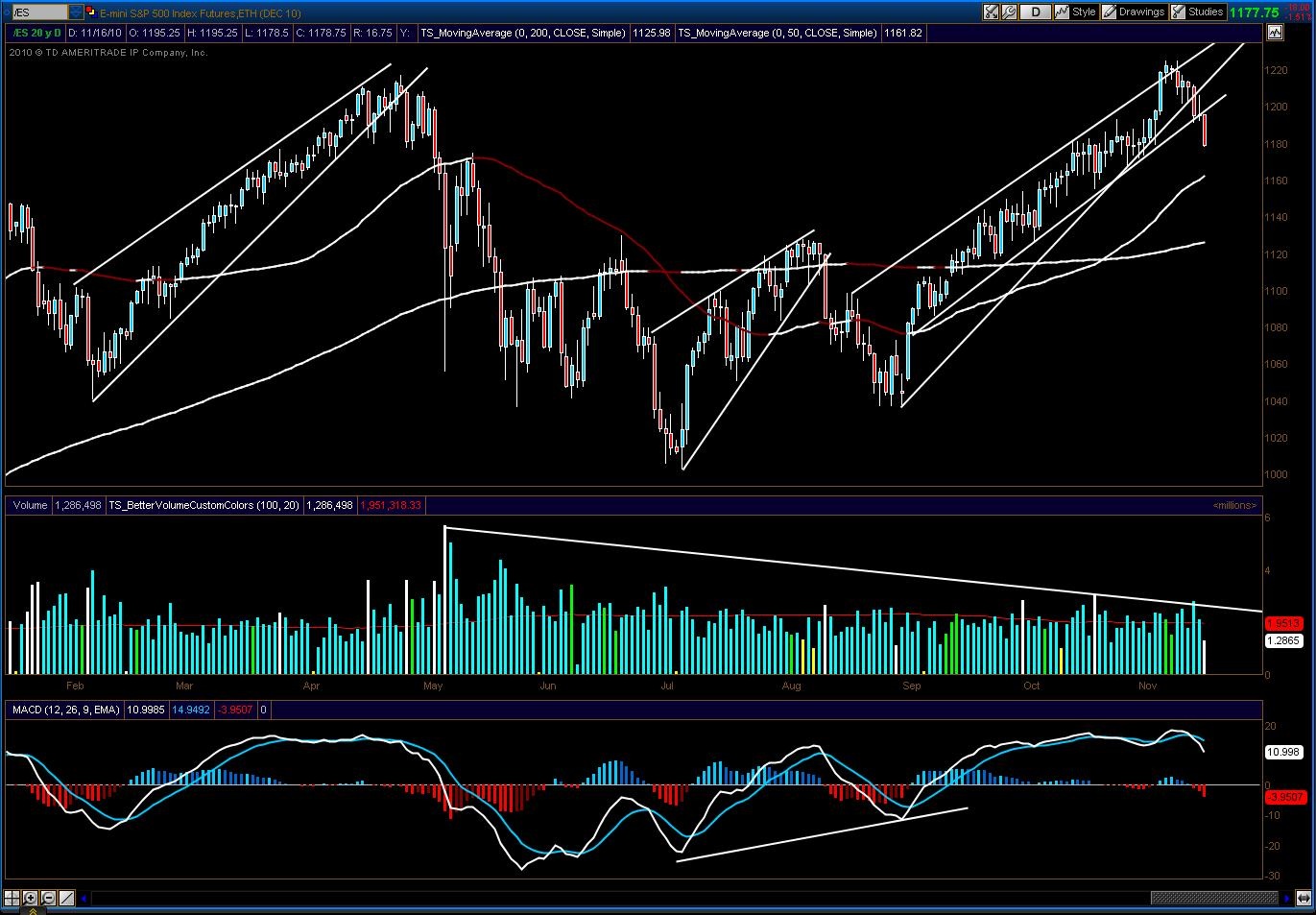The height and width of the screenshot is (915, 1316).
Task: Click the red MACD histogram value -3.9507
Action: (235, 710)
